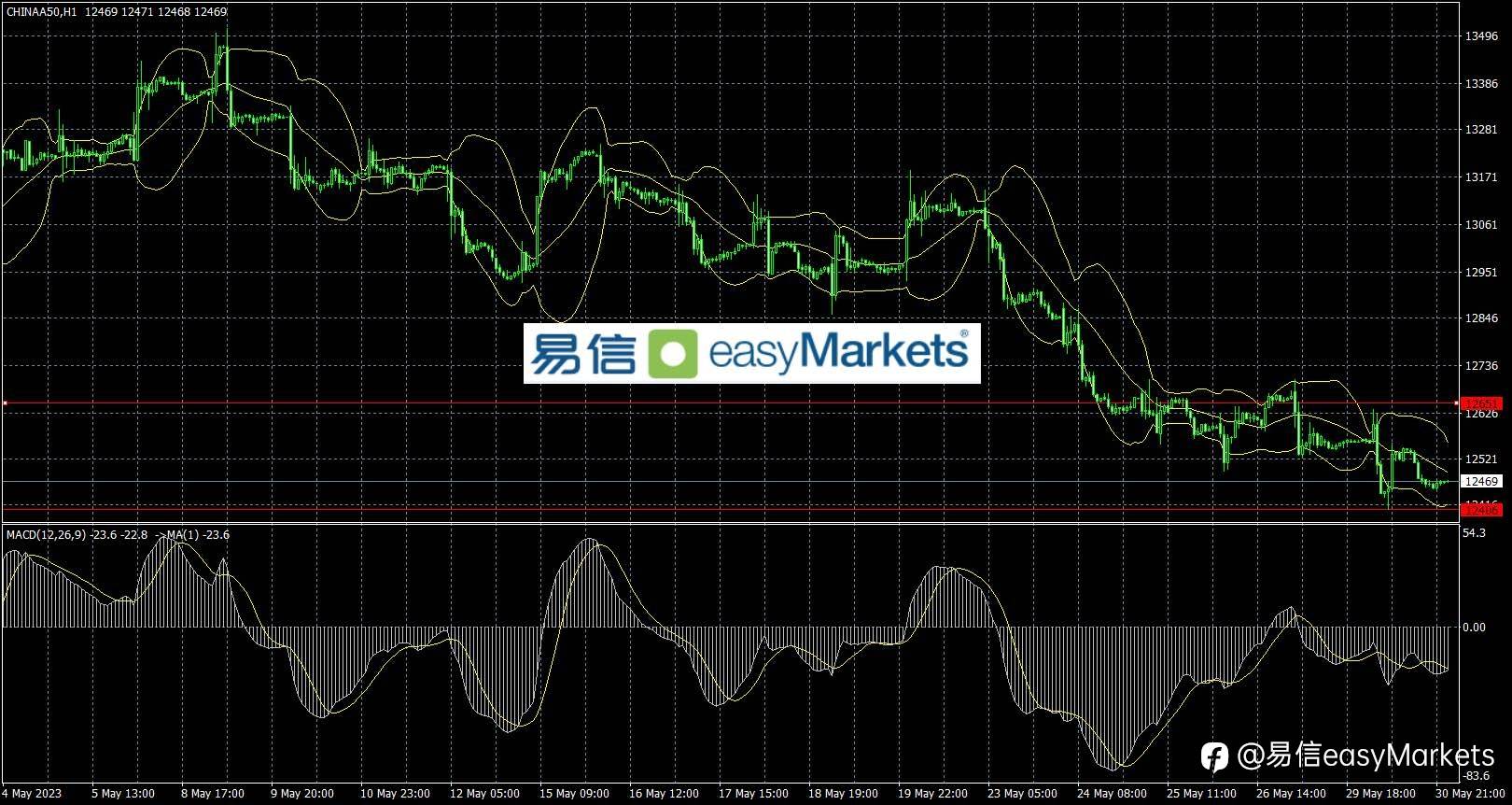Click the 25 May 11:00 time label
The image size is (1512, 805).
(1201, 794)
